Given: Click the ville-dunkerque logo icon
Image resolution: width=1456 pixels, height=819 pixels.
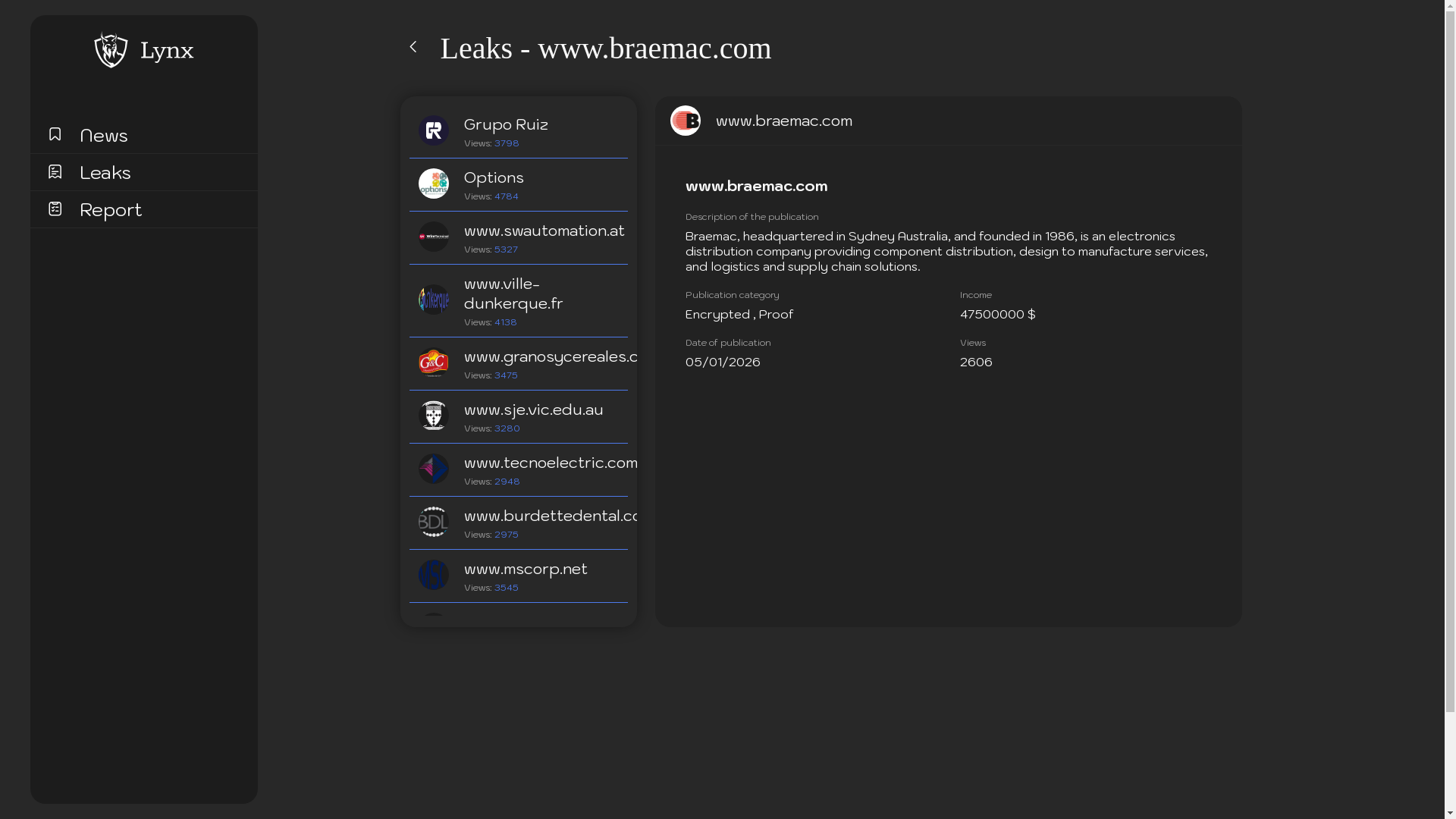Looking at the screenshot, I should (434, 300).
